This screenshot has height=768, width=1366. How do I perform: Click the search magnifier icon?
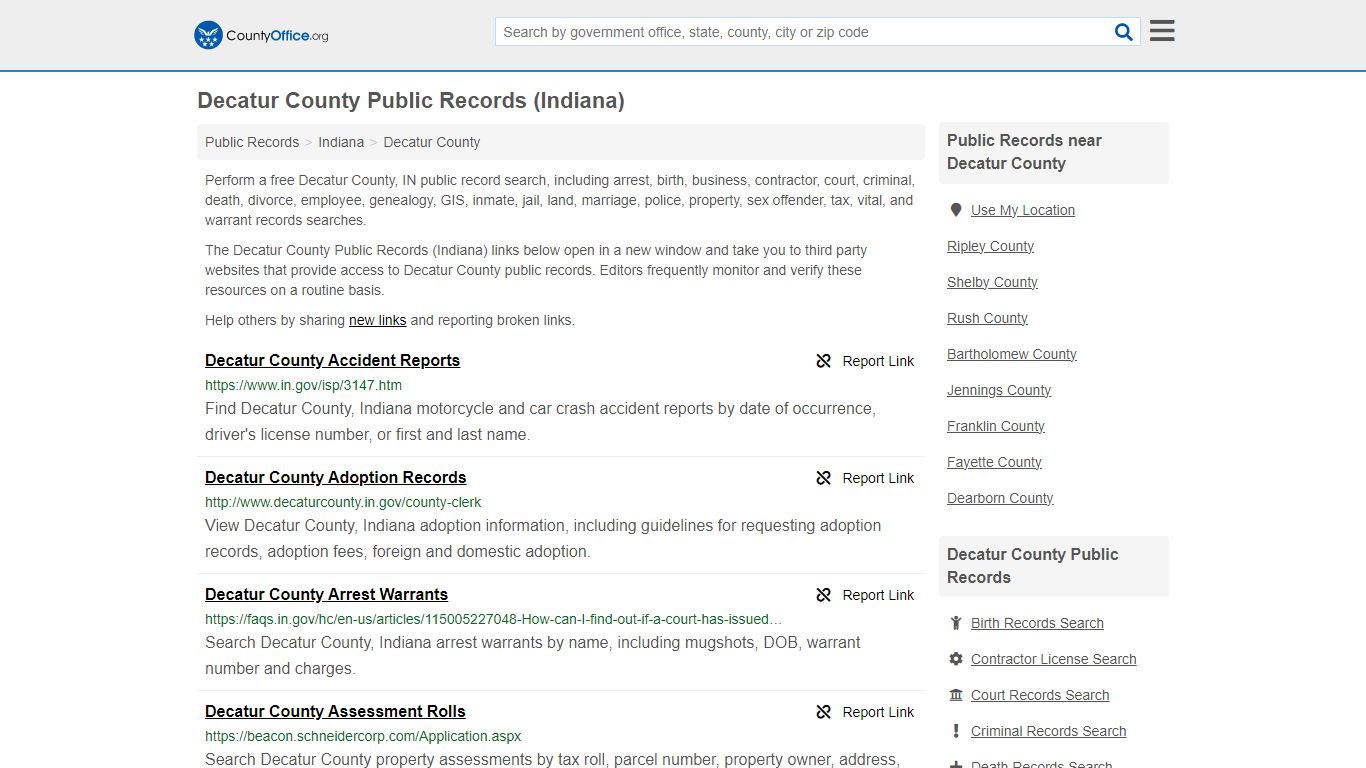coord(1124,32)
